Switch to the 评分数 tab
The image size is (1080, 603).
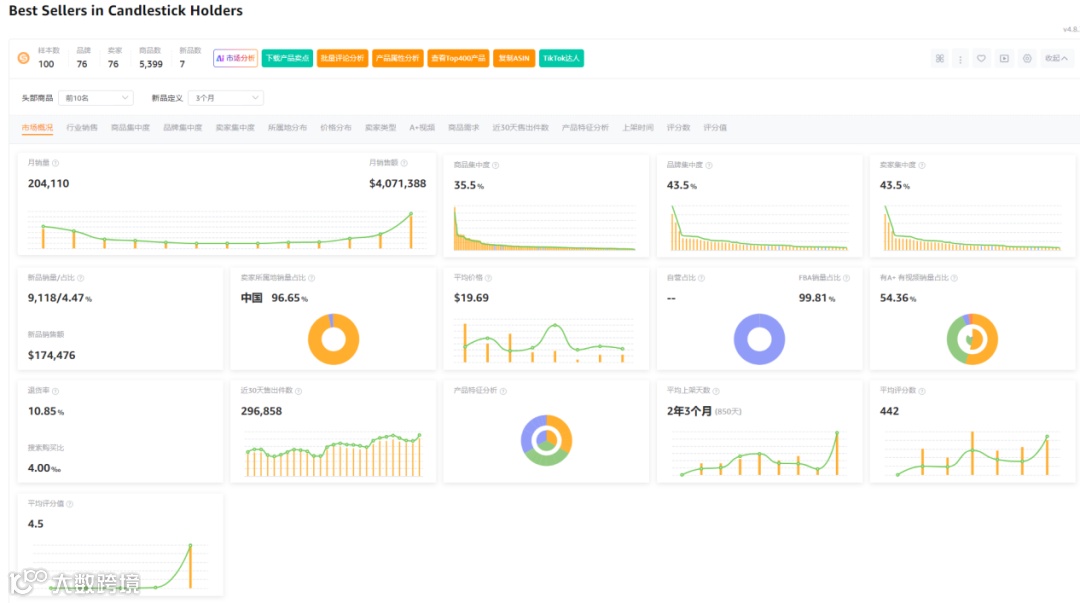coord(678,127)
